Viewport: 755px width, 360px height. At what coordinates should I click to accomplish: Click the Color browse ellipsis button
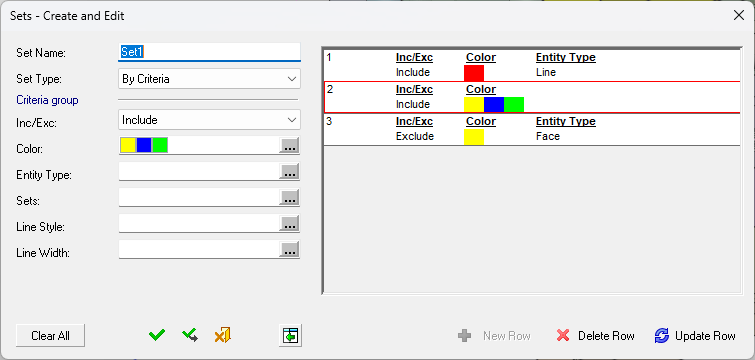tap(289, 145)
